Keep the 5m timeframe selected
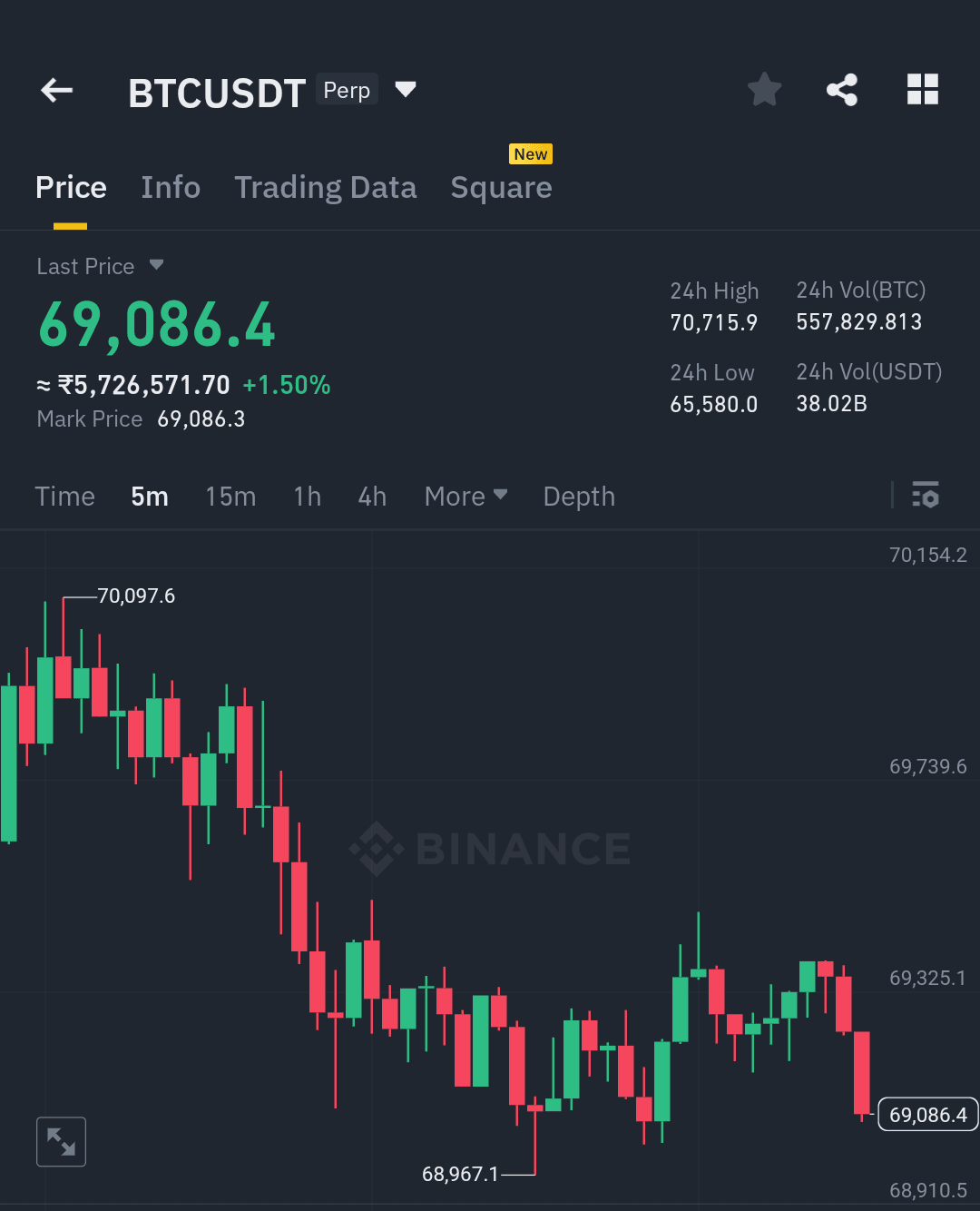This screenshot has width=980, height=1211. pyautogui.click(x=149, y=496)
